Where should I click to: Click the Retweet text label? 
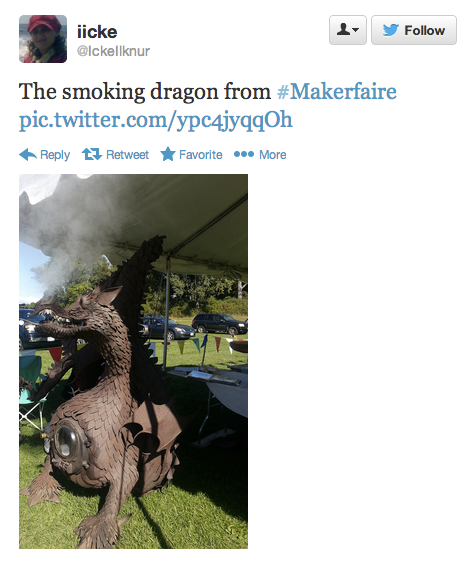click(x=127, y=155)
